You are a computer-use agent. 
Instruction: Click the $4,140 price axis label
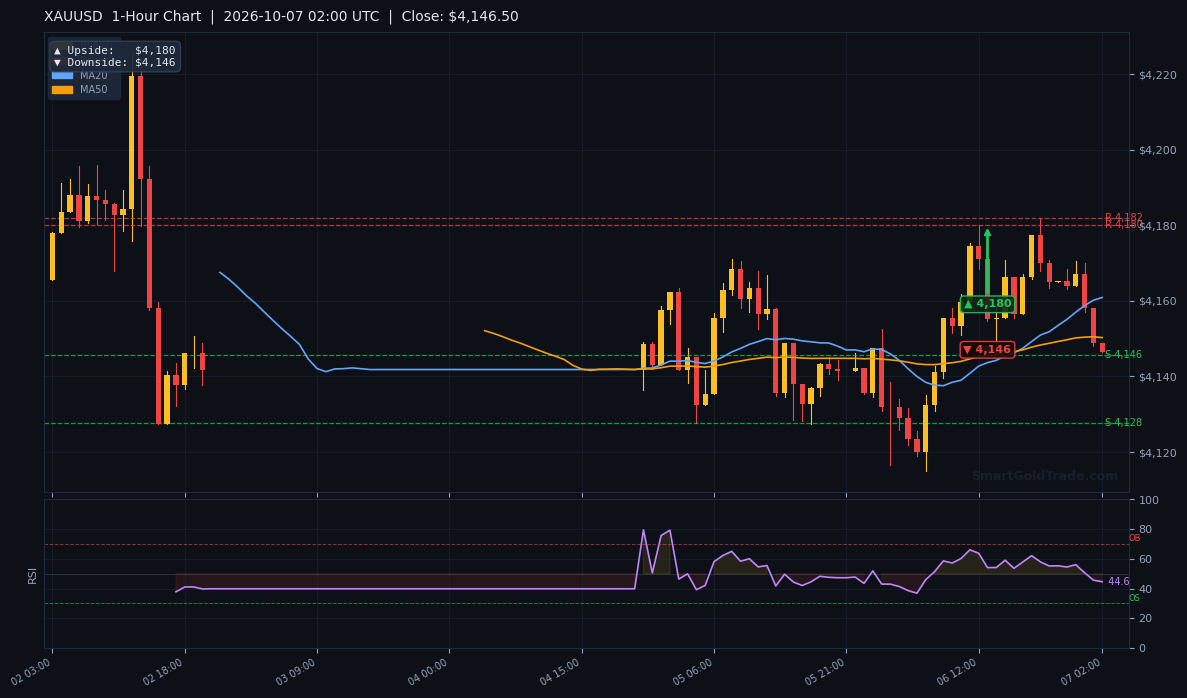(x=1157, y=377)
